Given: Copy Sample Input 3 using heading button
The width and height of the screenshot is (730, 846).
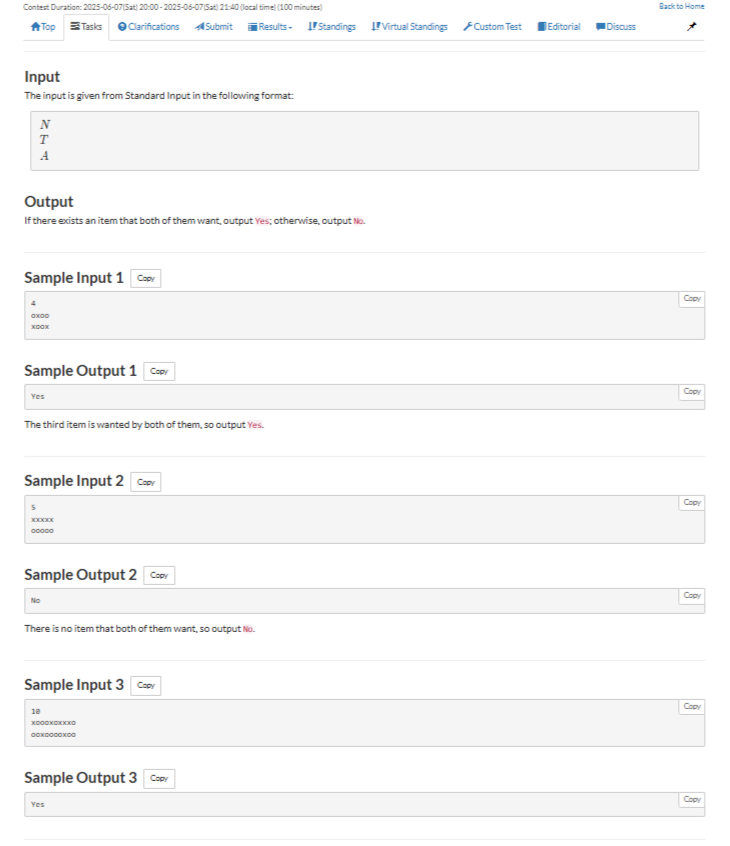Looking at the screenshot, I should [146, 686].
